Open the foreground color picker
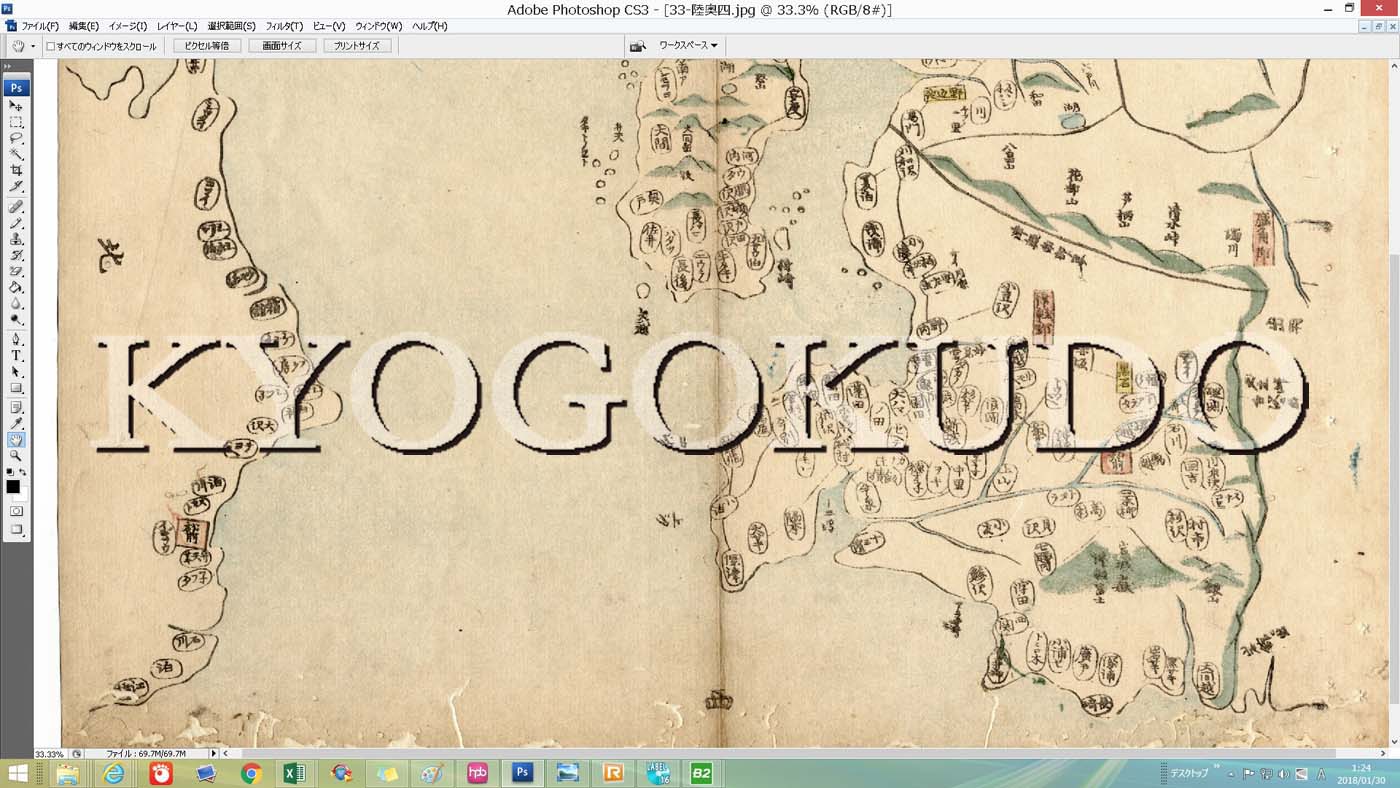This screenshot has width=1400, height=788. (x=13, y=486)
